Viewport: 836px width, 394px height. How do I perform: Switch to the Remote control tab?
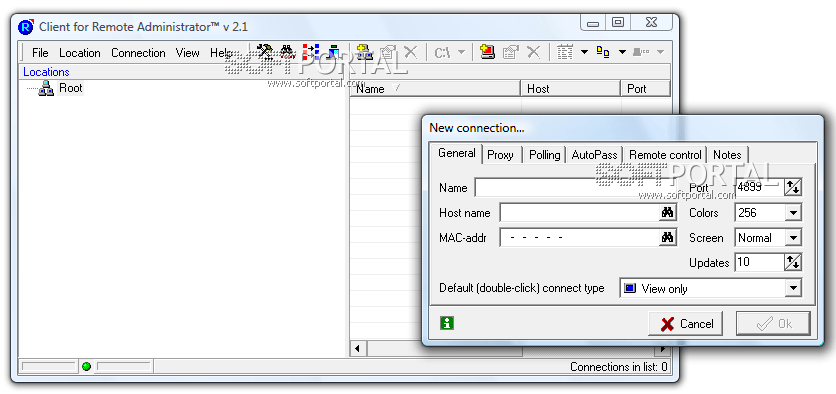click(x=665, y=155)
